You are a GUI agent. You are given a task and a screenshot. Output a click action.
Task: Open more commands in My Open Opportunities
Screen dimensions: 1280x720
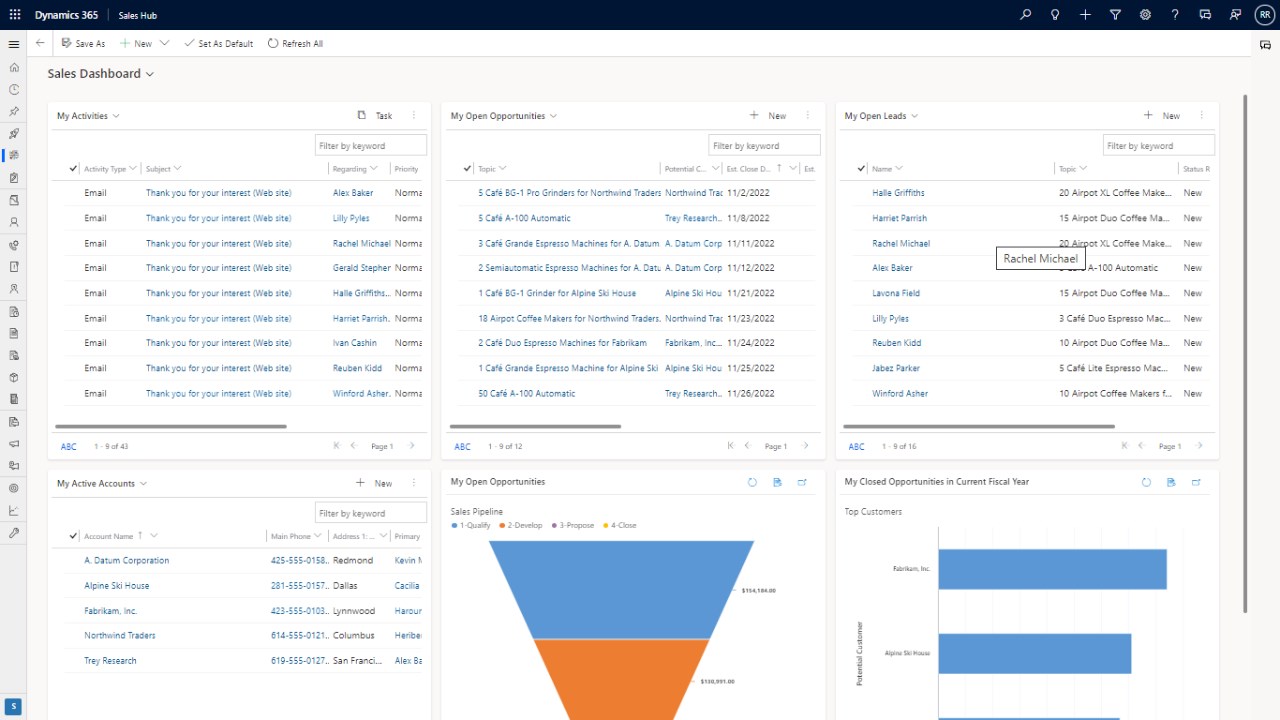tap(808, 116)
